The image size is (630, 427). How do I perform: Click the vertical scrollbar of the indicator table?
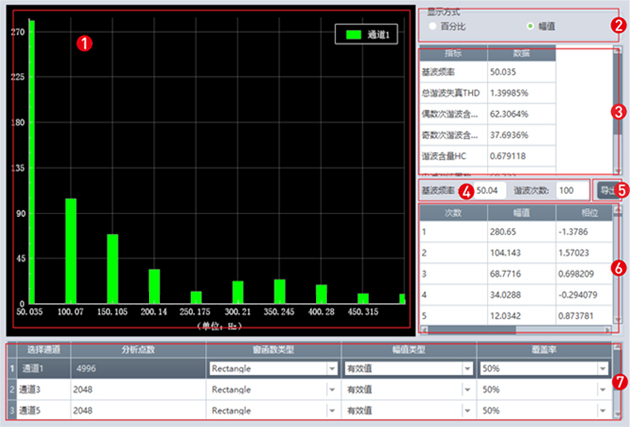(x=617, y=110)
